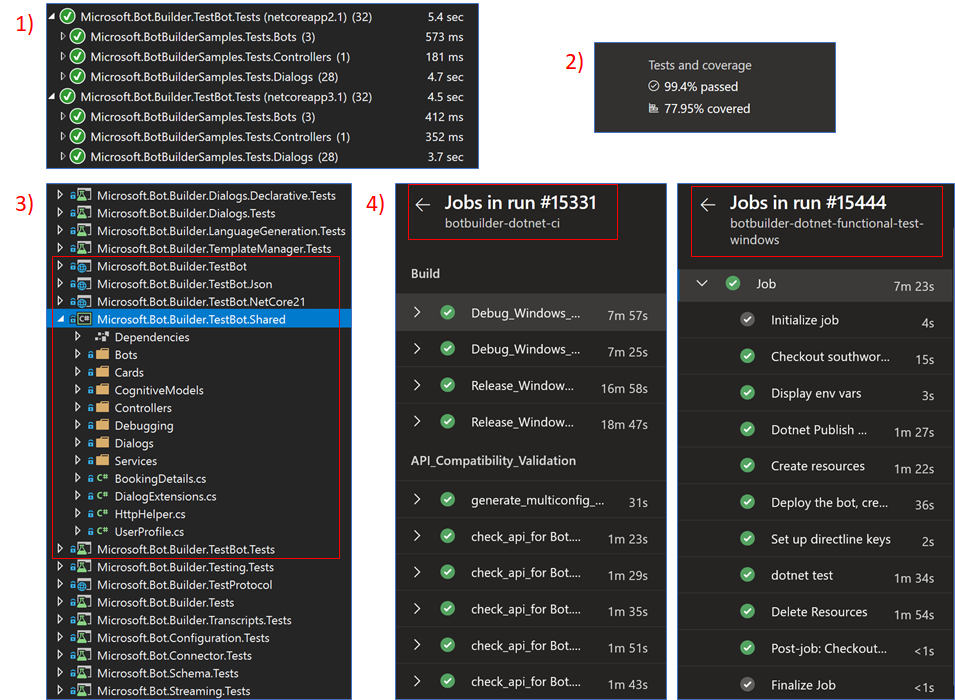Click the coverage icon next to 77.95% covered
955x700 pixels.
click(x=654, y=108)
